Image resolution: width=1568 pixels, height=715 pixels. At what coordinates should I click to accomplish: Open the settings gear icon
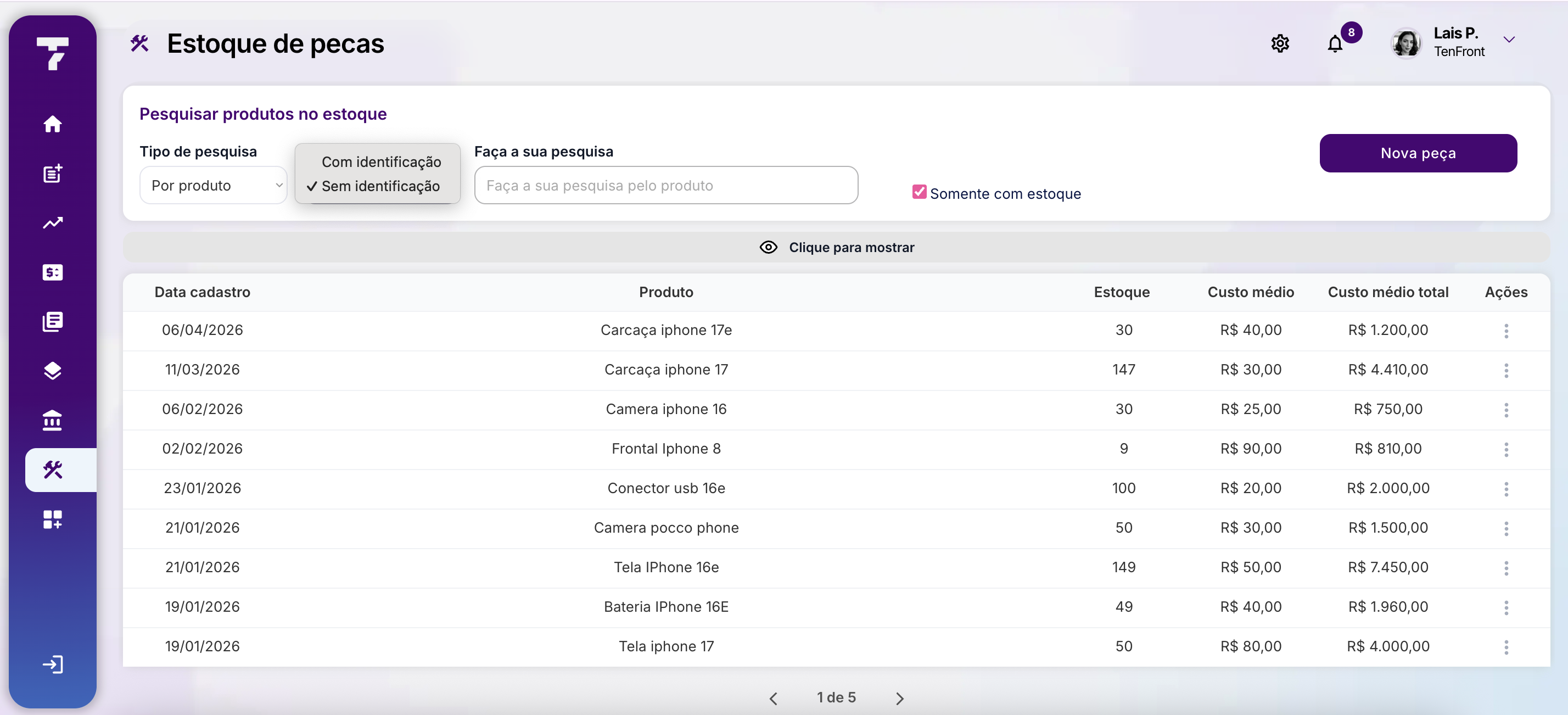point(1280,43)
